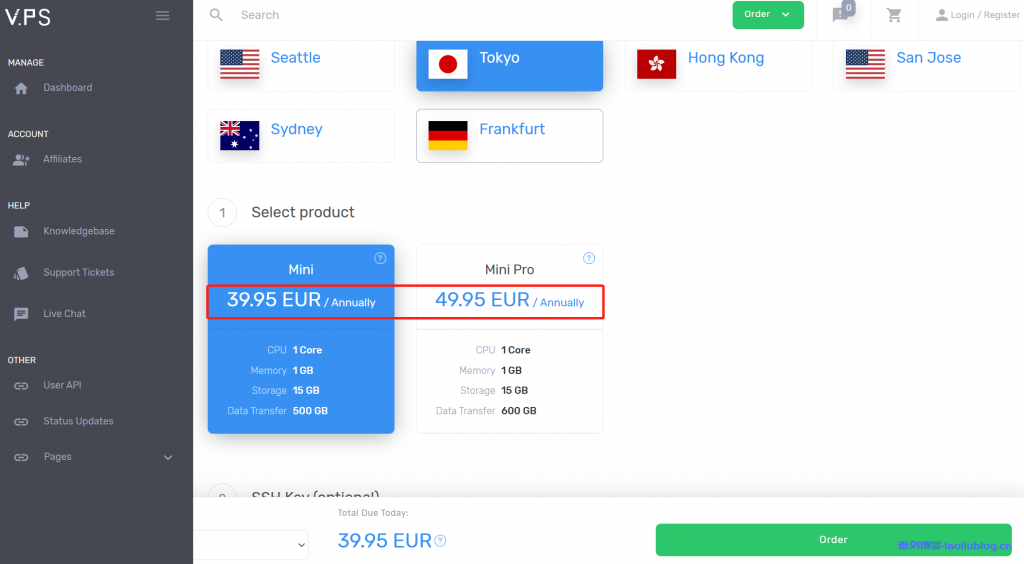Click the Dashboard home icon
Viewport: 1024px width, 564px height.
[x=22, y=88]
